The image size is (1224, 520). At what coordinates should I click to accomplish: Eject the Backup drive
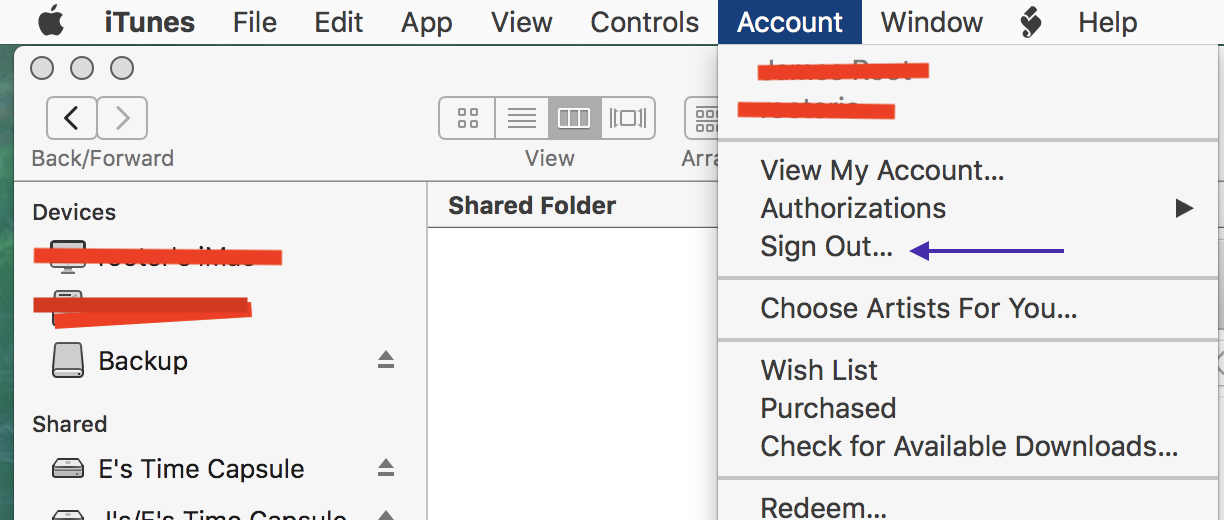[386, 361]
